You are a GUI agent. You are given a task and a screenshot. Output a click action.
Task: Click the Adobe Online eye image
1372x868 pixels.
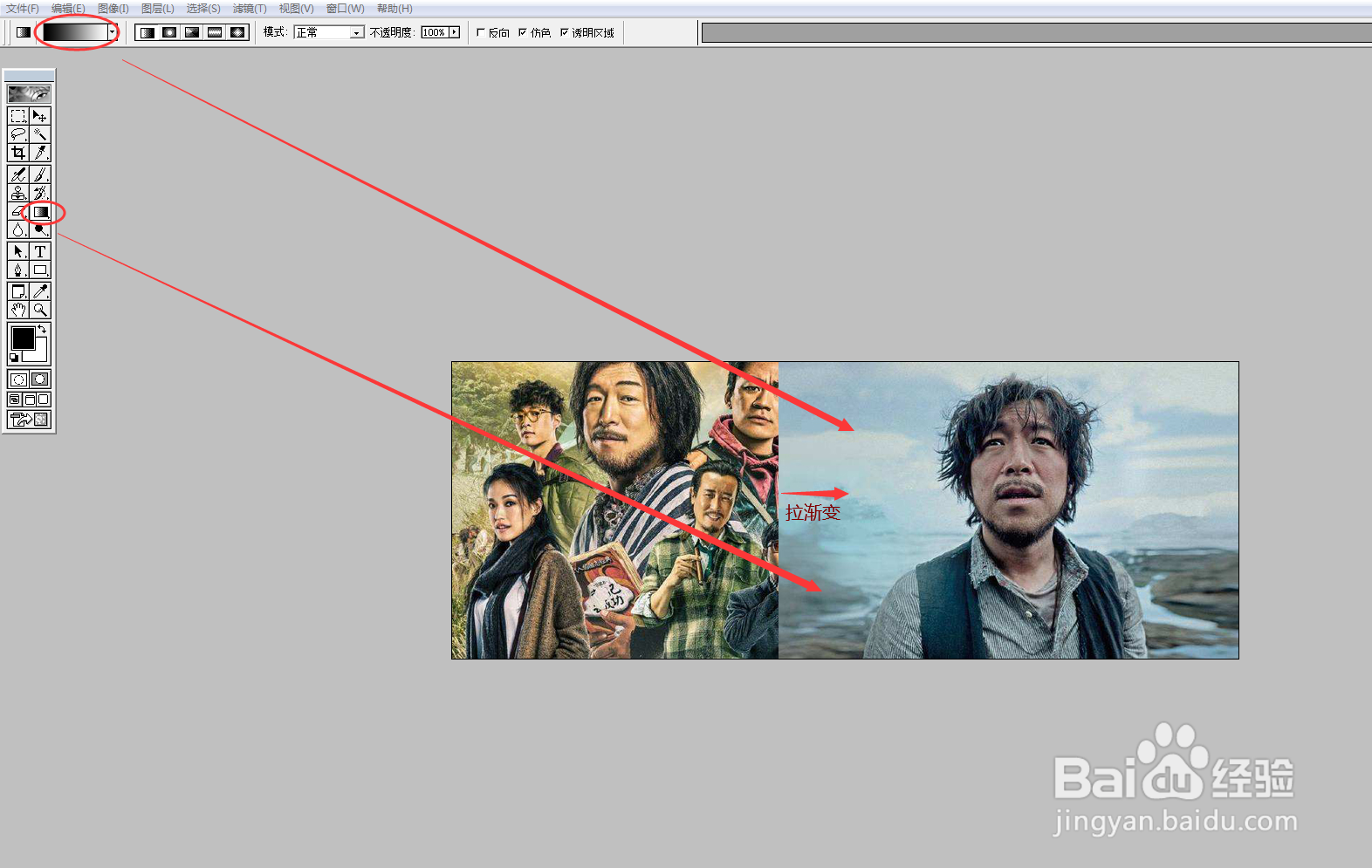coord(29,93)
